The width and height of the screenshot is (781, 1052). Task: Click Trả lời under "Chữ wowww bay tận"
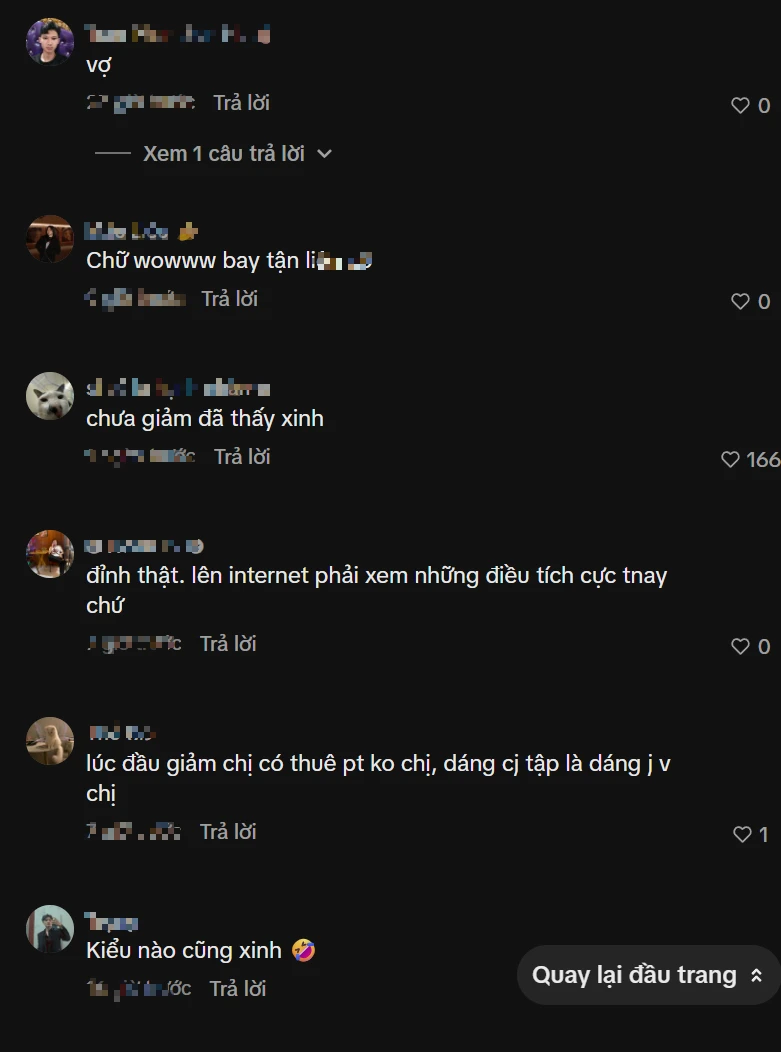(229, 299)
